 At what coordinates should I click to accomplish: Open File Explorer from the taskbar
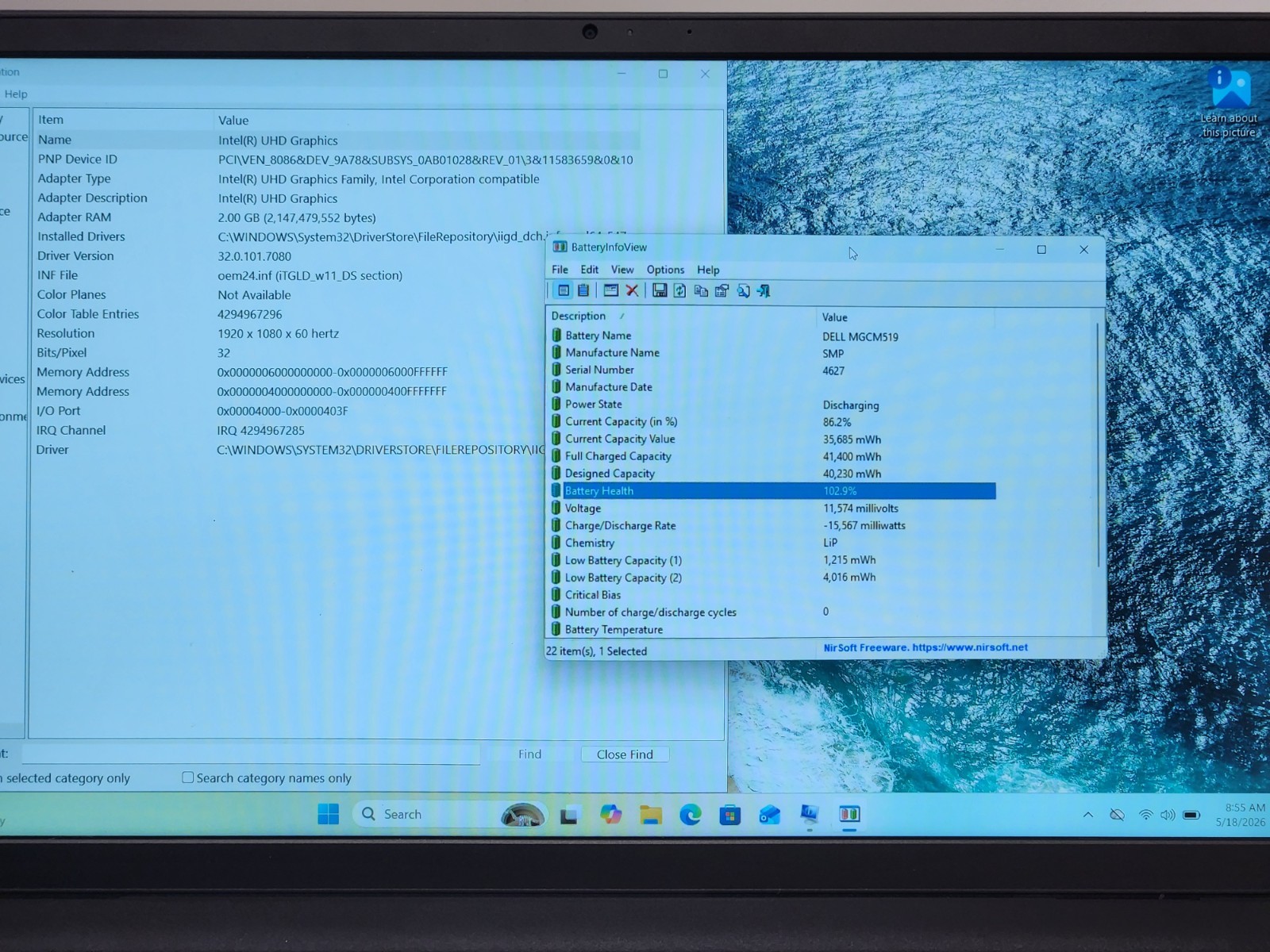[651, 815]
